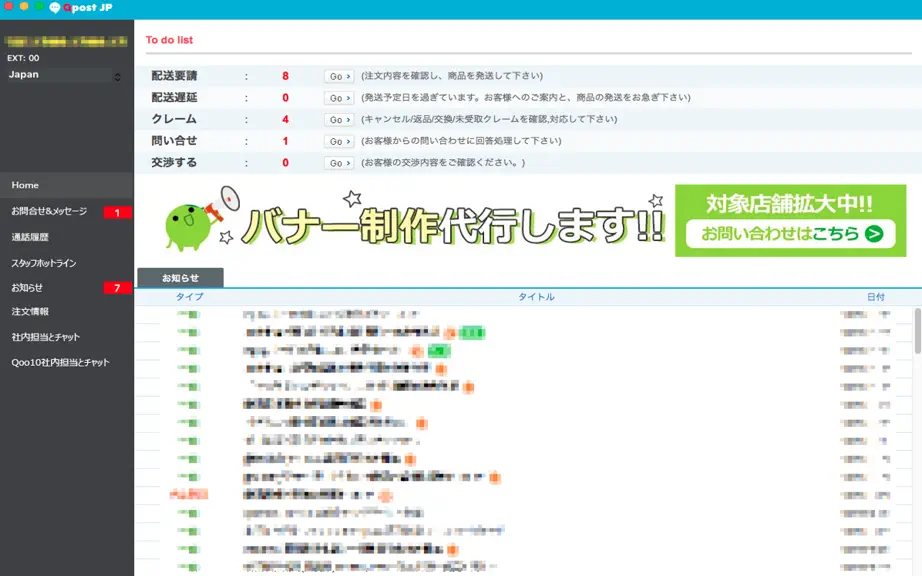This screenshot has width=922, height=576.
Task: Select the お知らせ tab above the list
Action: [x=181, y=277]
